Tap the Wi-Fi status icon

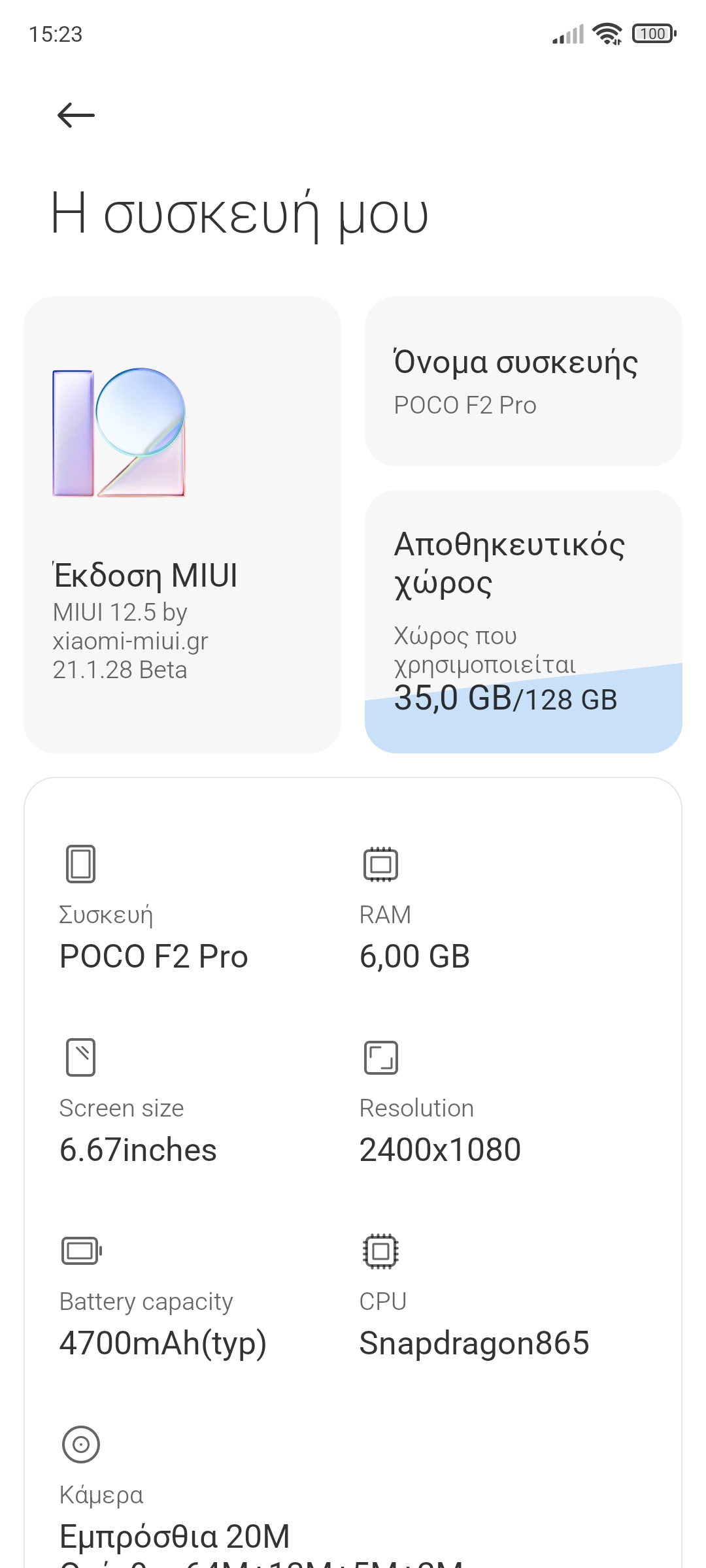[x=607, y=34]
